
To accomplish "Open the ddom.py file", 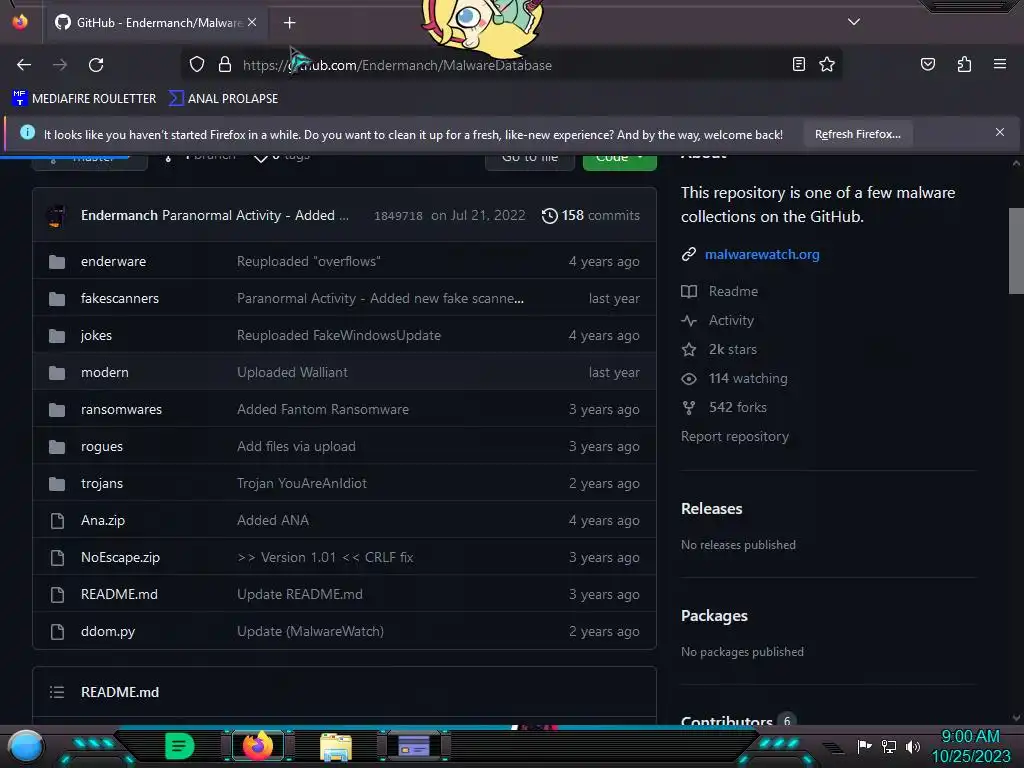I will (x=108, y=632).
